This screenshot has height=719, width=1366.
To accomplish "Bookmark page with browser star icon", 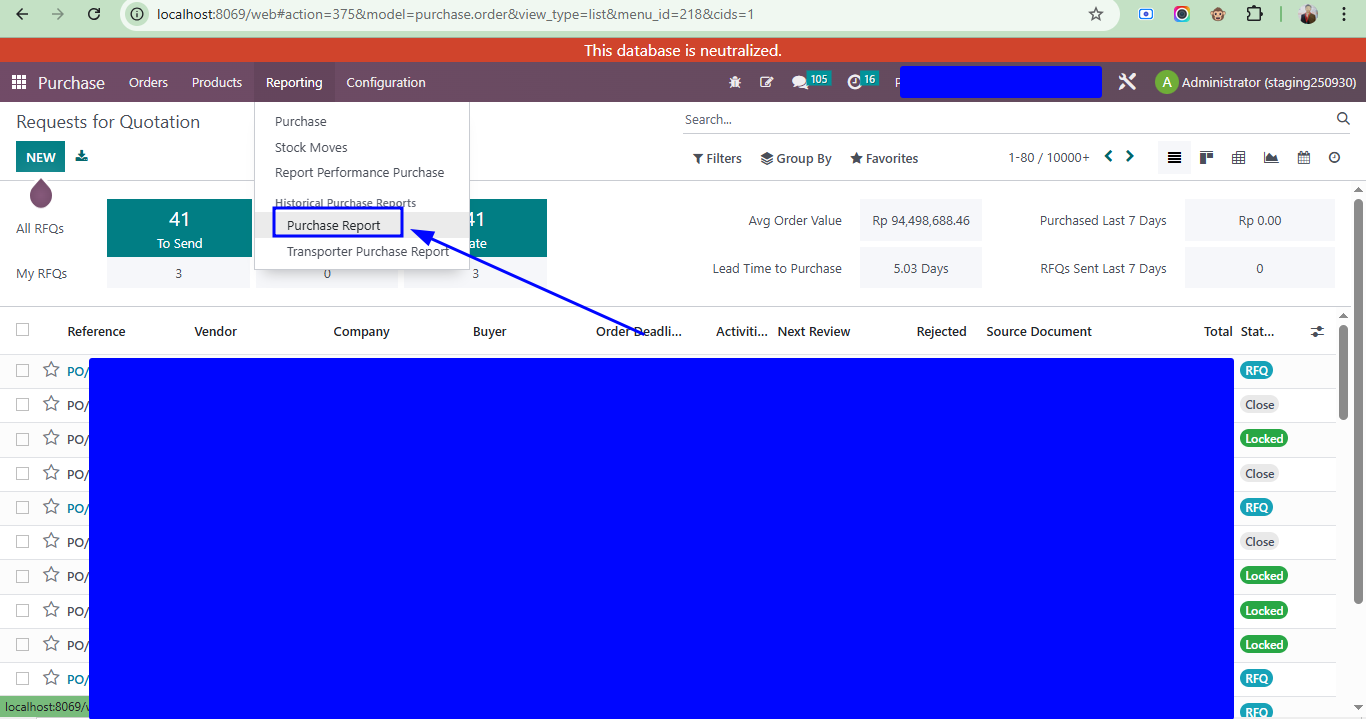I will (1096, 14).
